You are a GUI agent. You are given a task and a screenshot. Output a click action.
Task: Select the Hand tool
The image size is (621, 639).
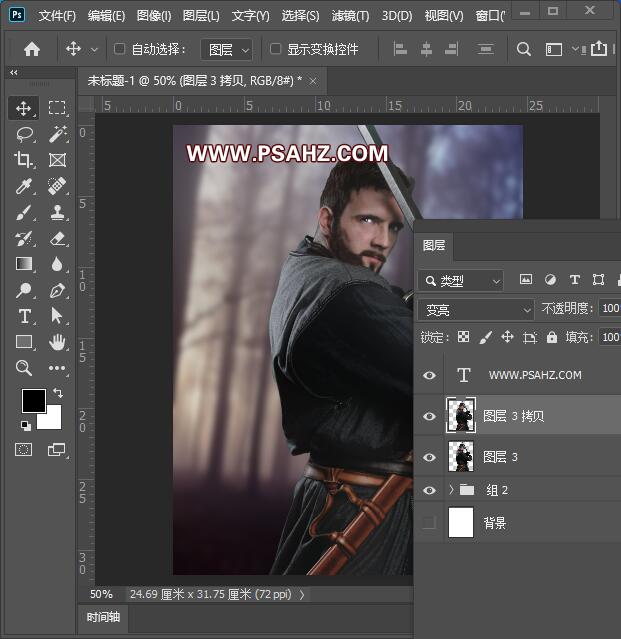coord(57,342)
